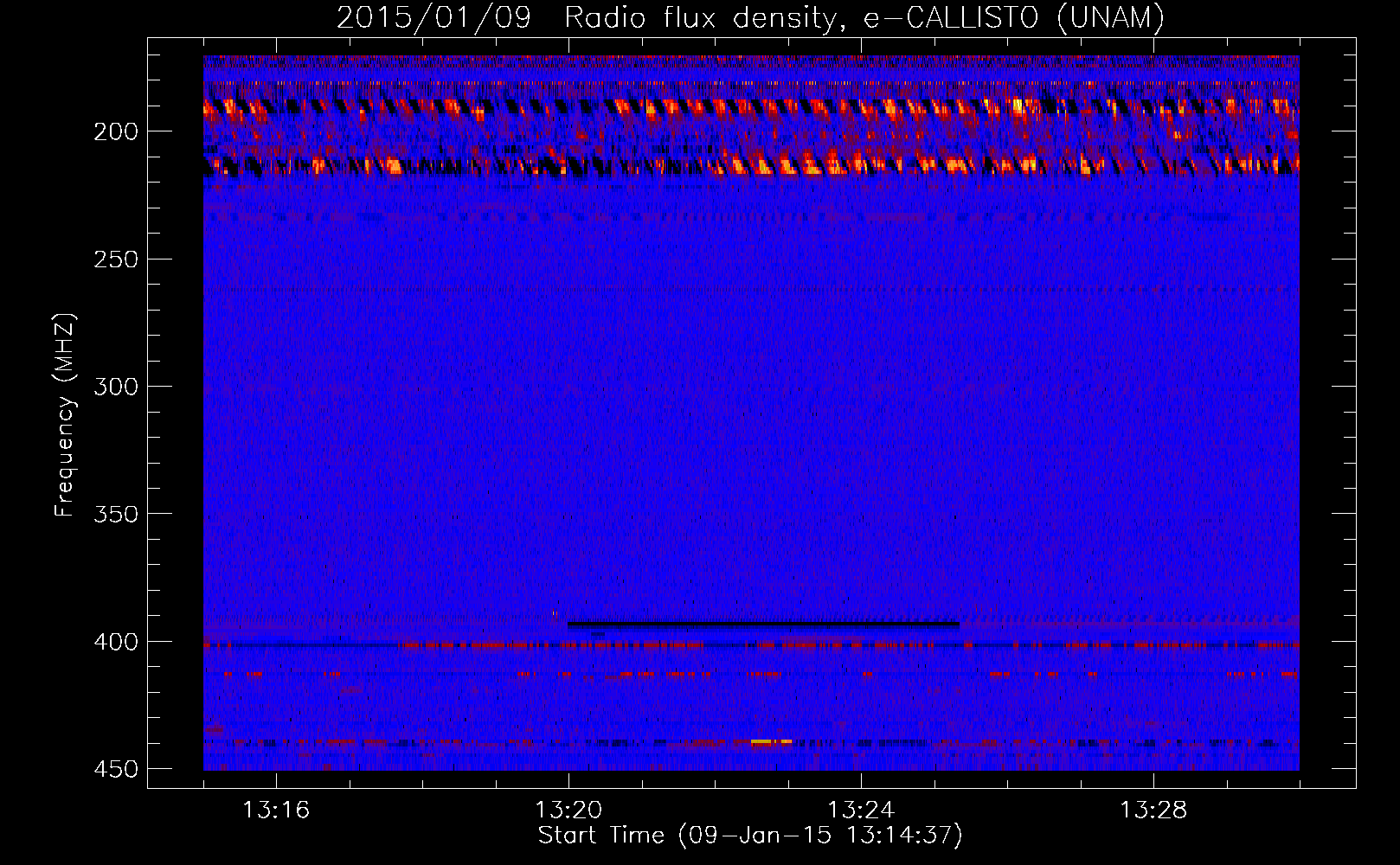Click the 13:28 time tick label

(x=1153, y=811)
